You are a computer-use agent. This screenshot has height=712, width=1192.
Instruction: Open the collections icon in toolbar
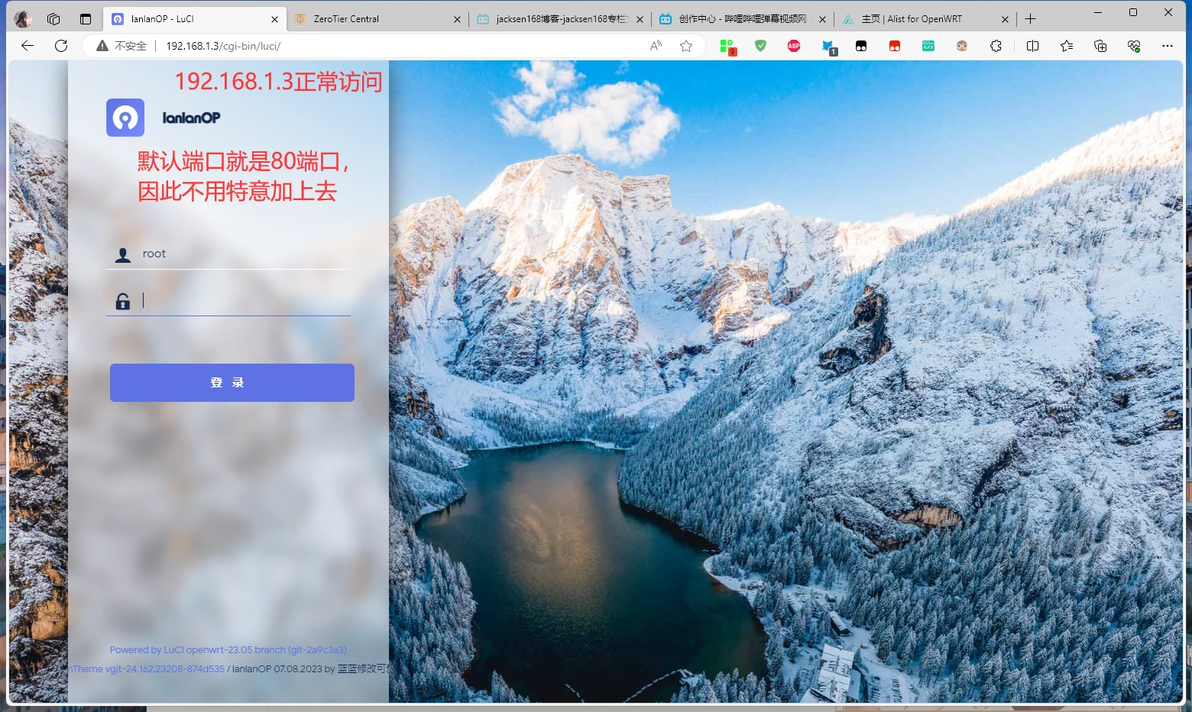point(1100,46)
